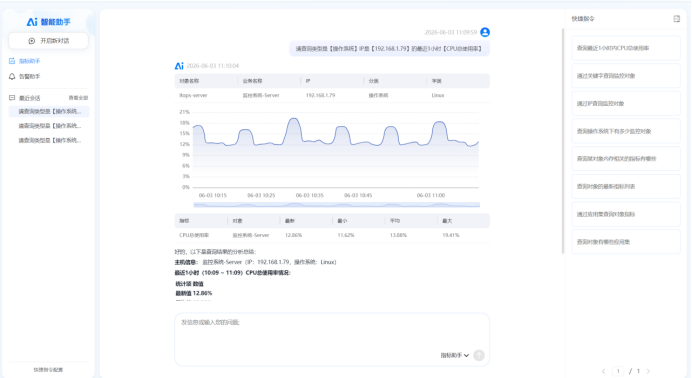The height and width of the screenshot is (378, 692).
Task: Click the 21% y-axis label on chart
Action: tap(184, 112)
